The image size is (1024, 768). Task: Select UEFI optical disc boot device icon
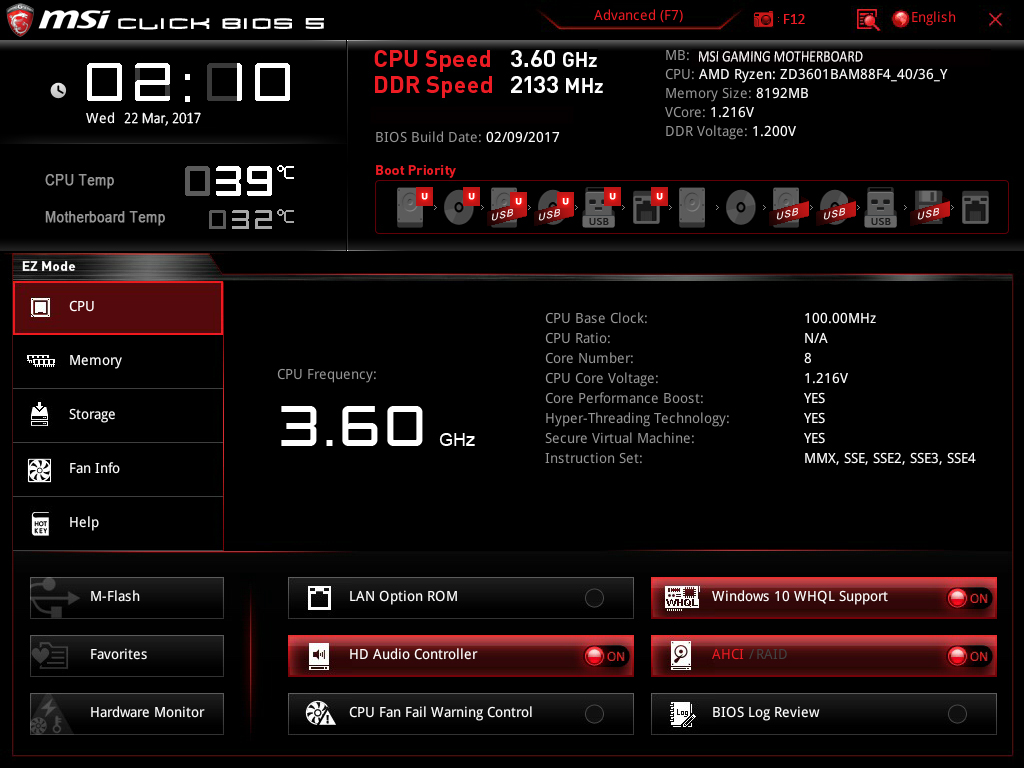[x=461, y=207]
